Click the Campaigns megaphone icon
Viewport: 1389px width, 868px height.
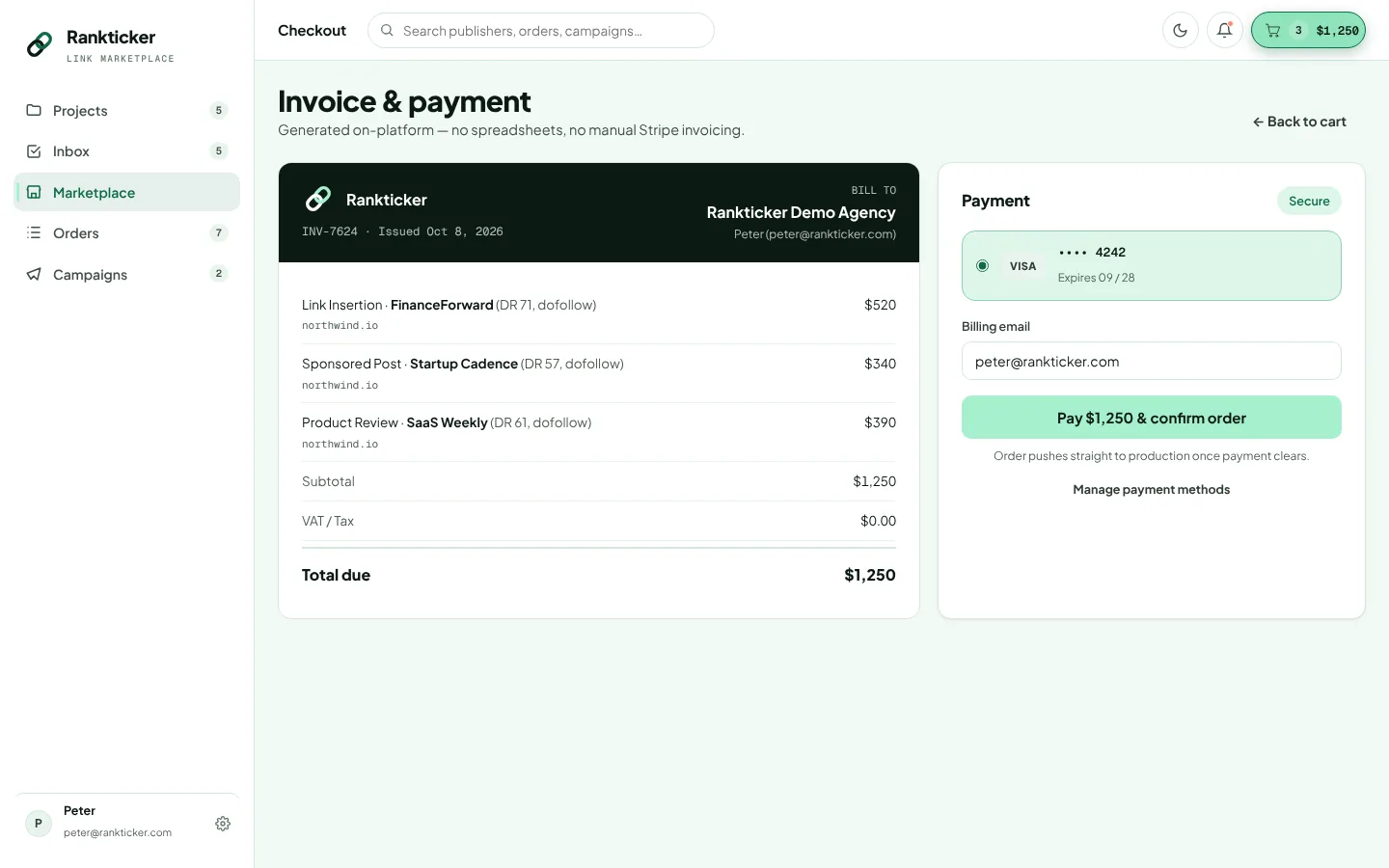tap(34, 274)
